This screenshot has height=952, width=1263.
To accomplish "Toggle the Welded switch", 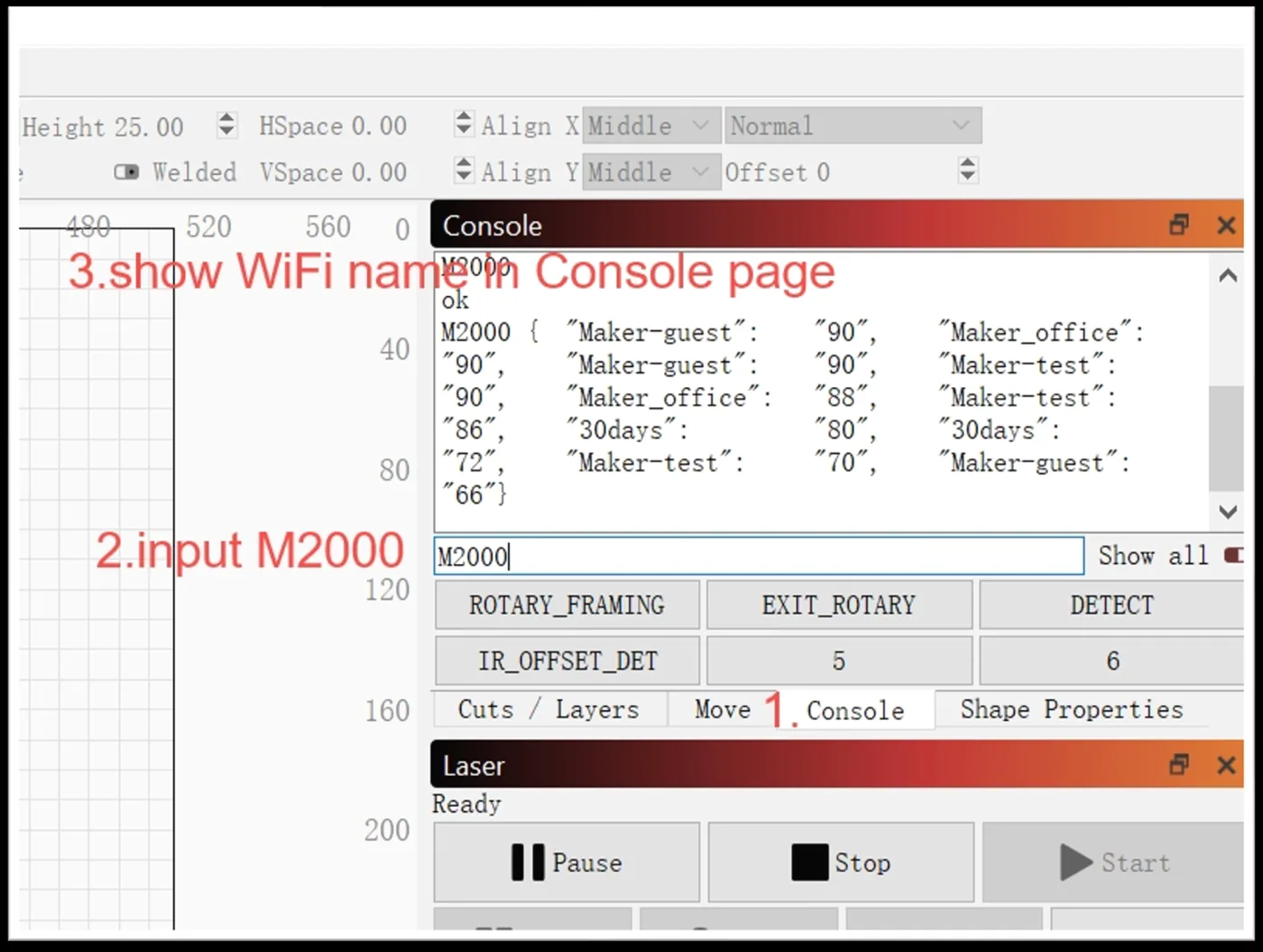I will pyautogui.click(x=126, y=171).
